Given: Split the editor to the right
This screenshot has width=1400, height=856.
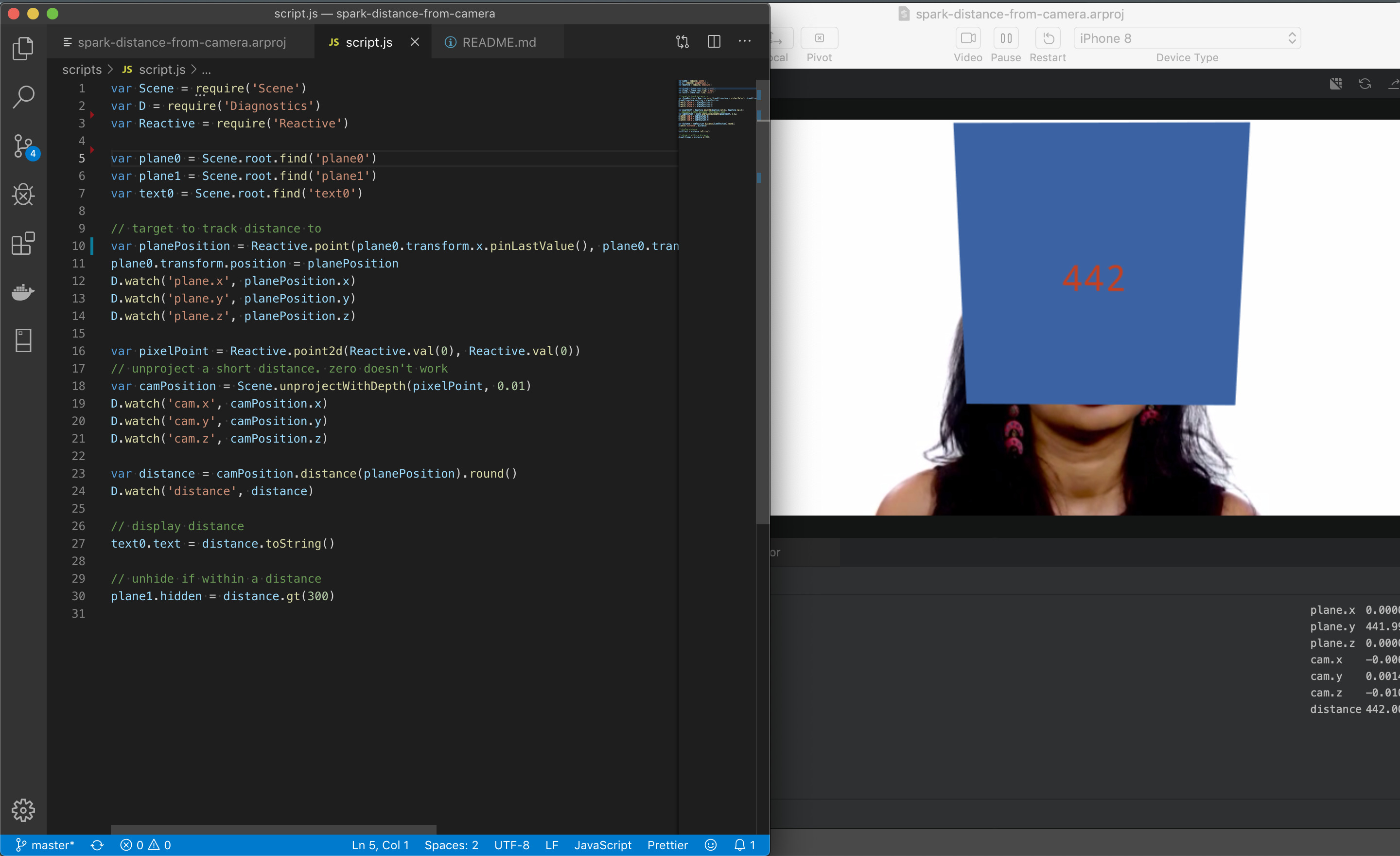Looking at the screenshot, I should (x=714, y=41).
